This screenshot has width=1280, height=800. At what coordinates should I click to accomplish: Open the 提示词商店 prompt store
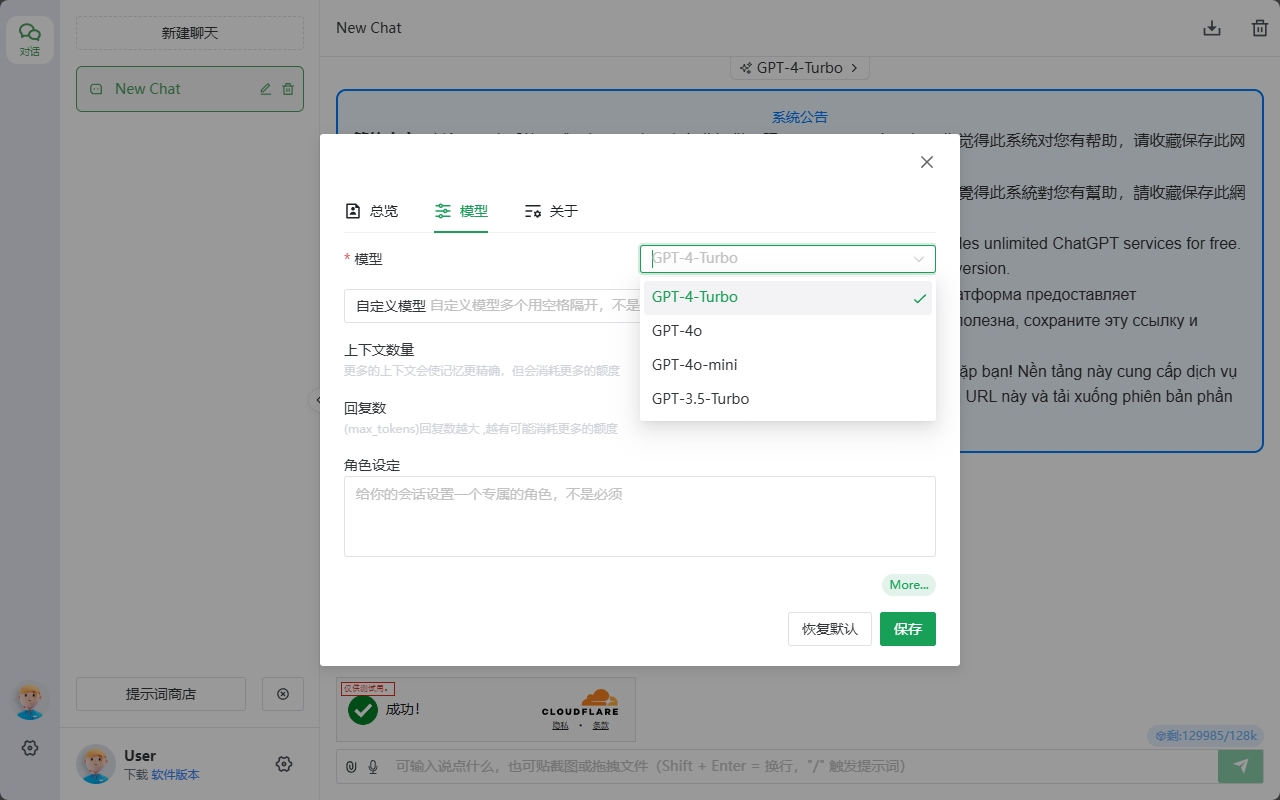161,694
